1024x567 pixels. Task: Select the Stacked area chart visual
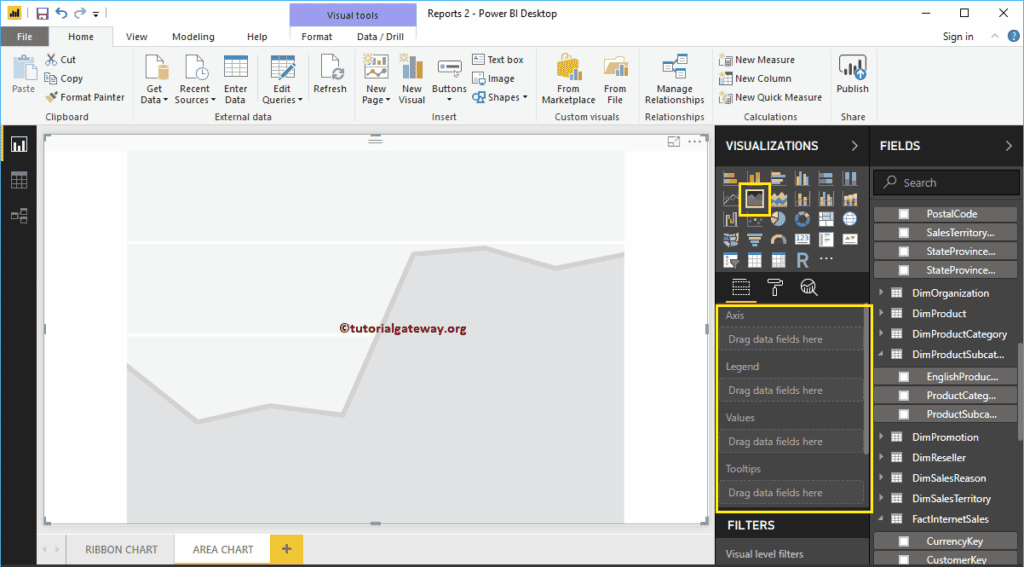[778, 199]
